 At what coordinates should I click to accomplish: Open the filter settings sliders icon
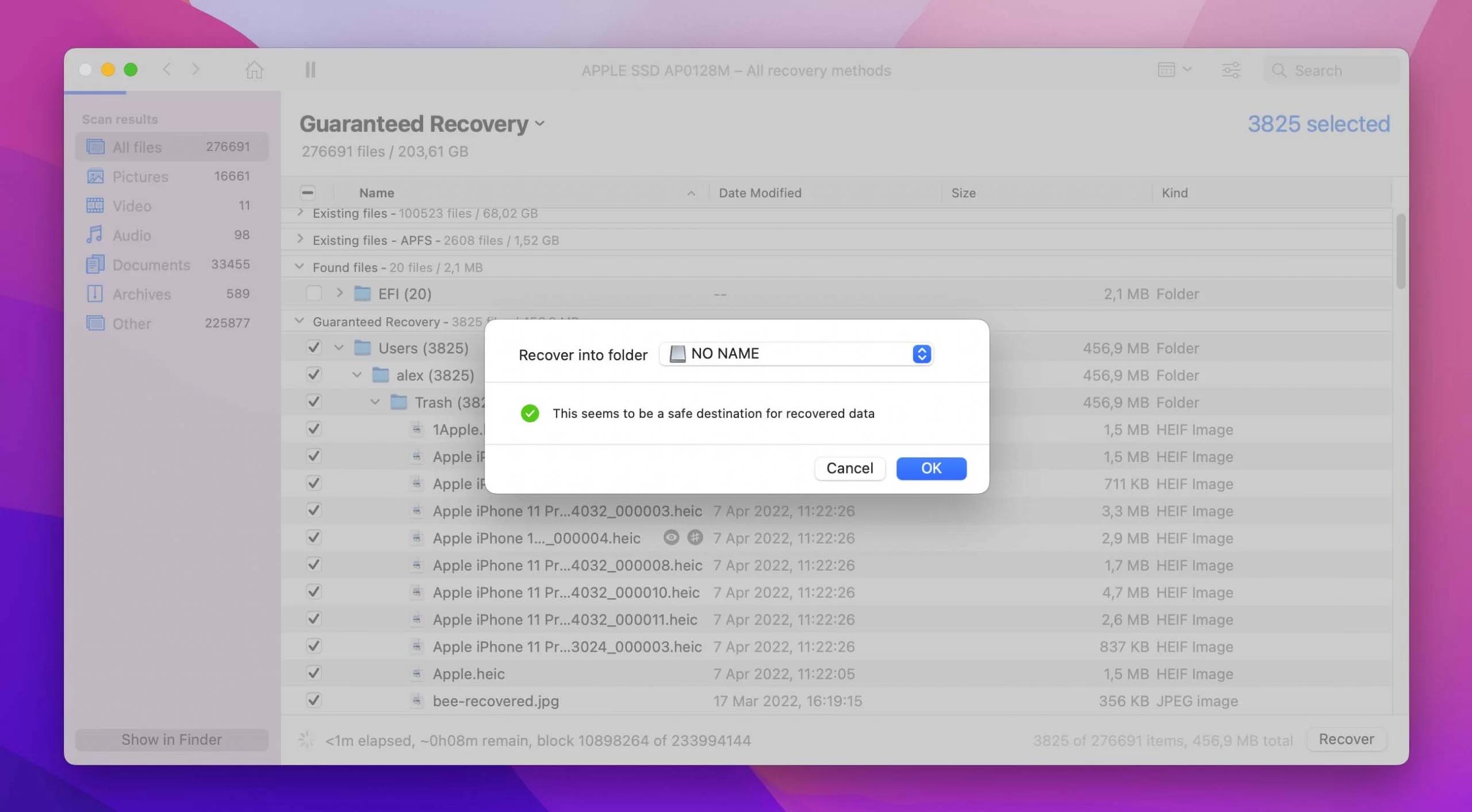[1230, 70]
